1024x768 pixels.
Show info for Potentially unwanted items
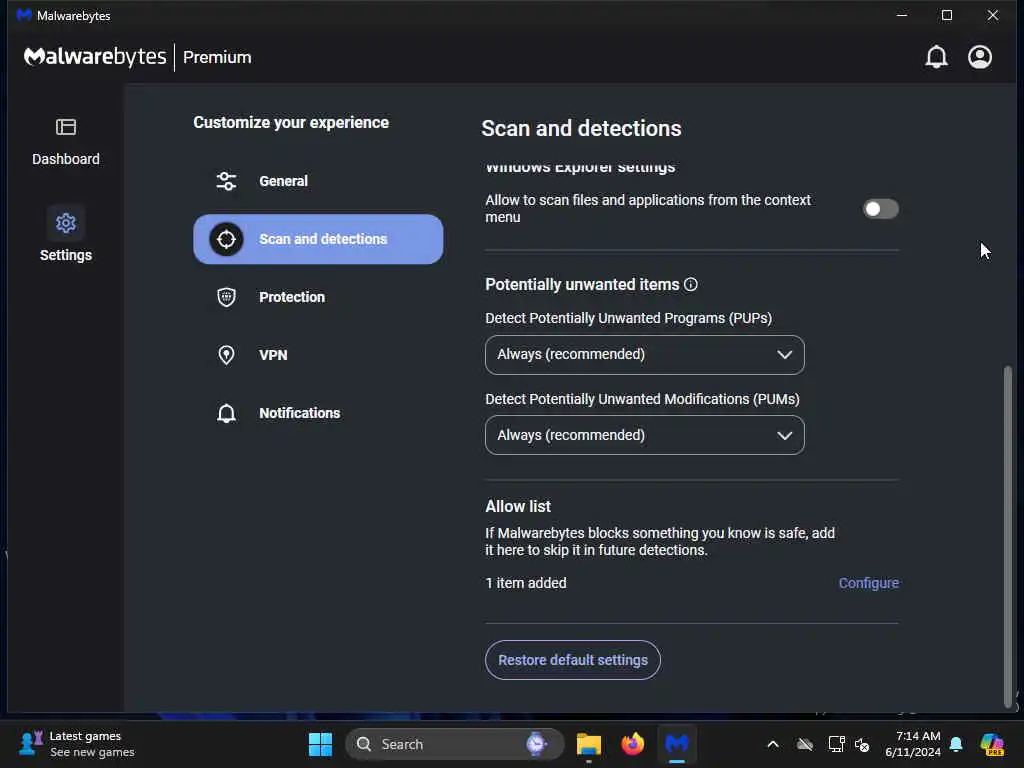690,285
